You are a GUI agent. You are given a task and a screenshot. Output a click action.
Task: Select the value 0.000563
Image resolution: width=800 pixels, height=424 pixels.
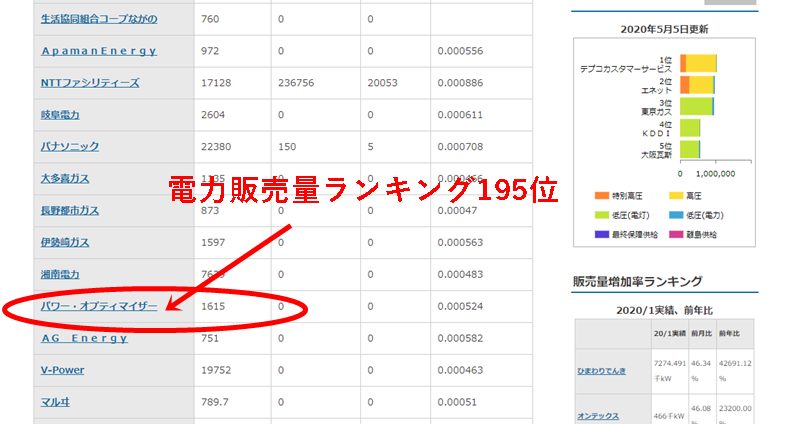460,242
